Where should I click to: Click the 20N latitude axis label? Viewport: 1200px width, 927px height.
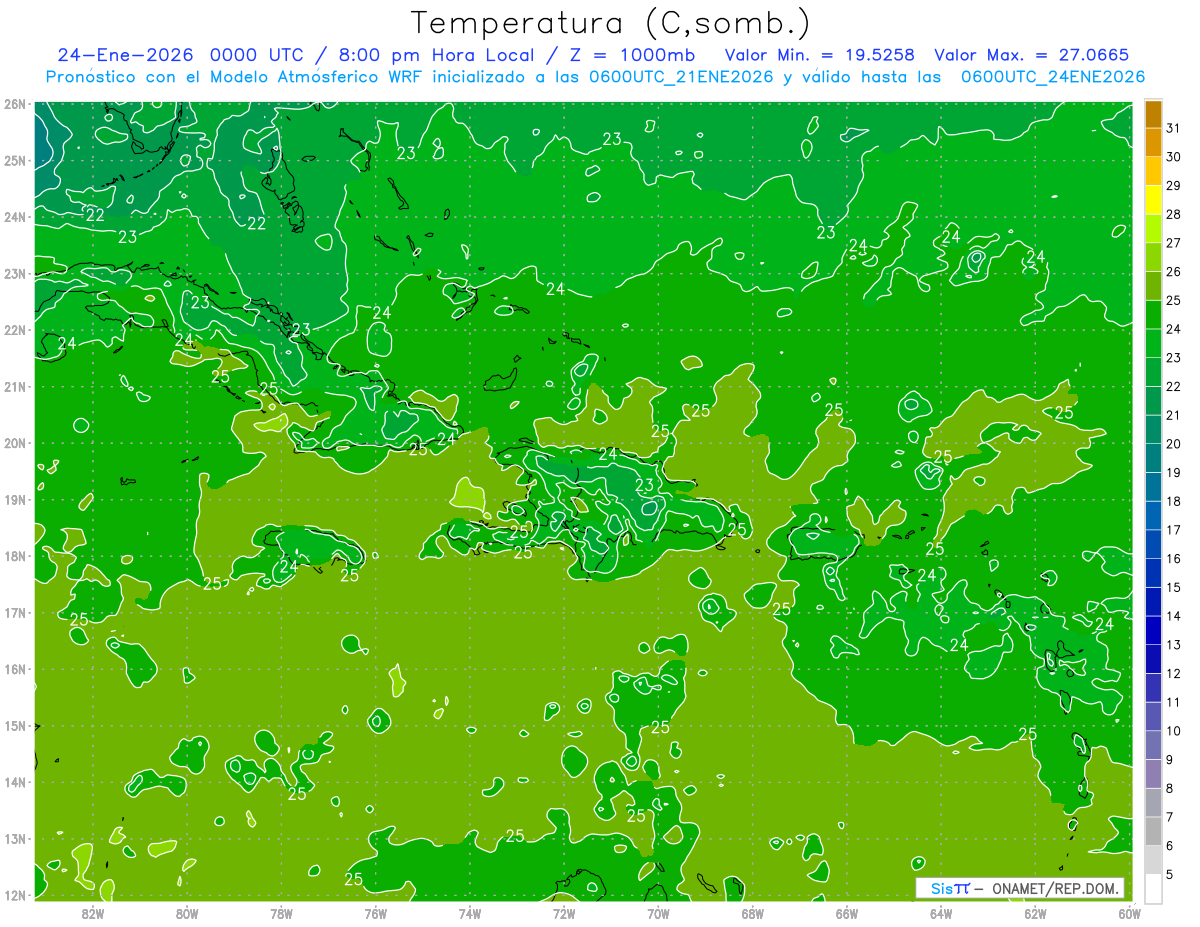click(x=14, y=443)
